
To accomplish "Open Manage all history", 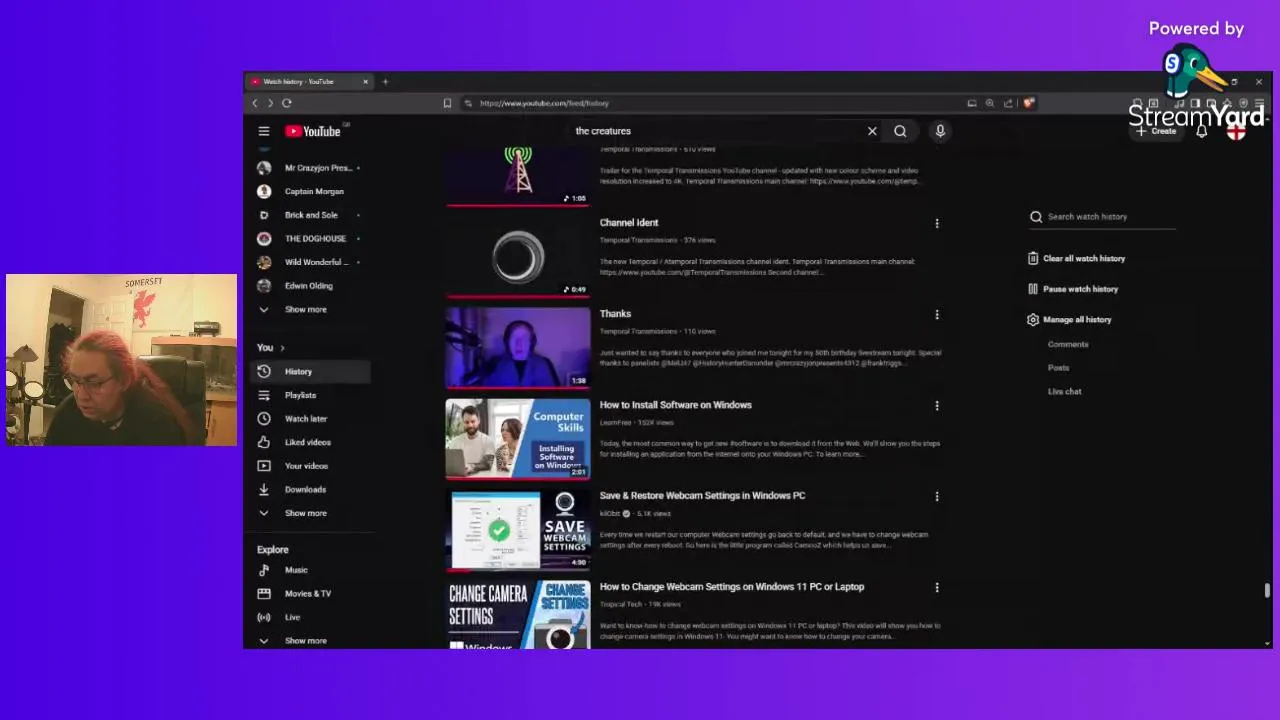I will pos(1070,320).
